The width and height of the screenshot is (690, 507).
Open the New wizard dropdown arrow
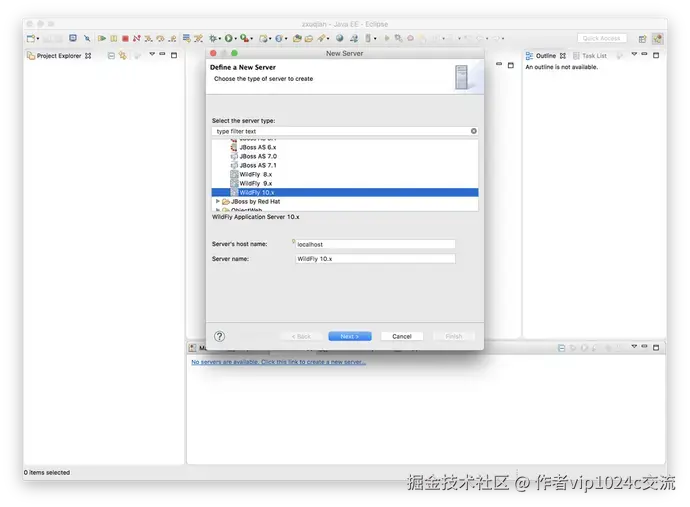(x=38, y=39)
